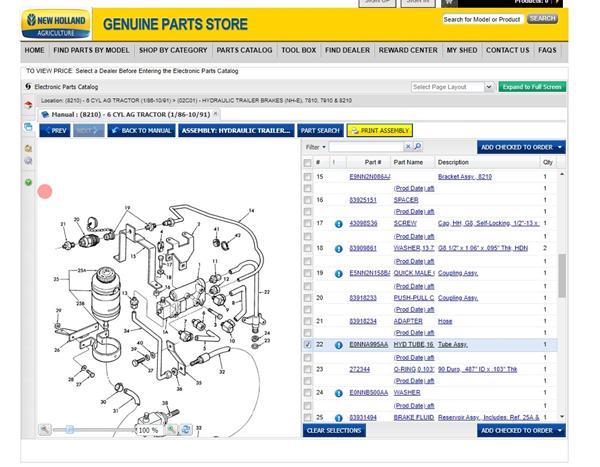Open the bottom ADD CHECKED TO ORDER dropdown arrow
Screen dimensions: 600x467
pos(560,431)
